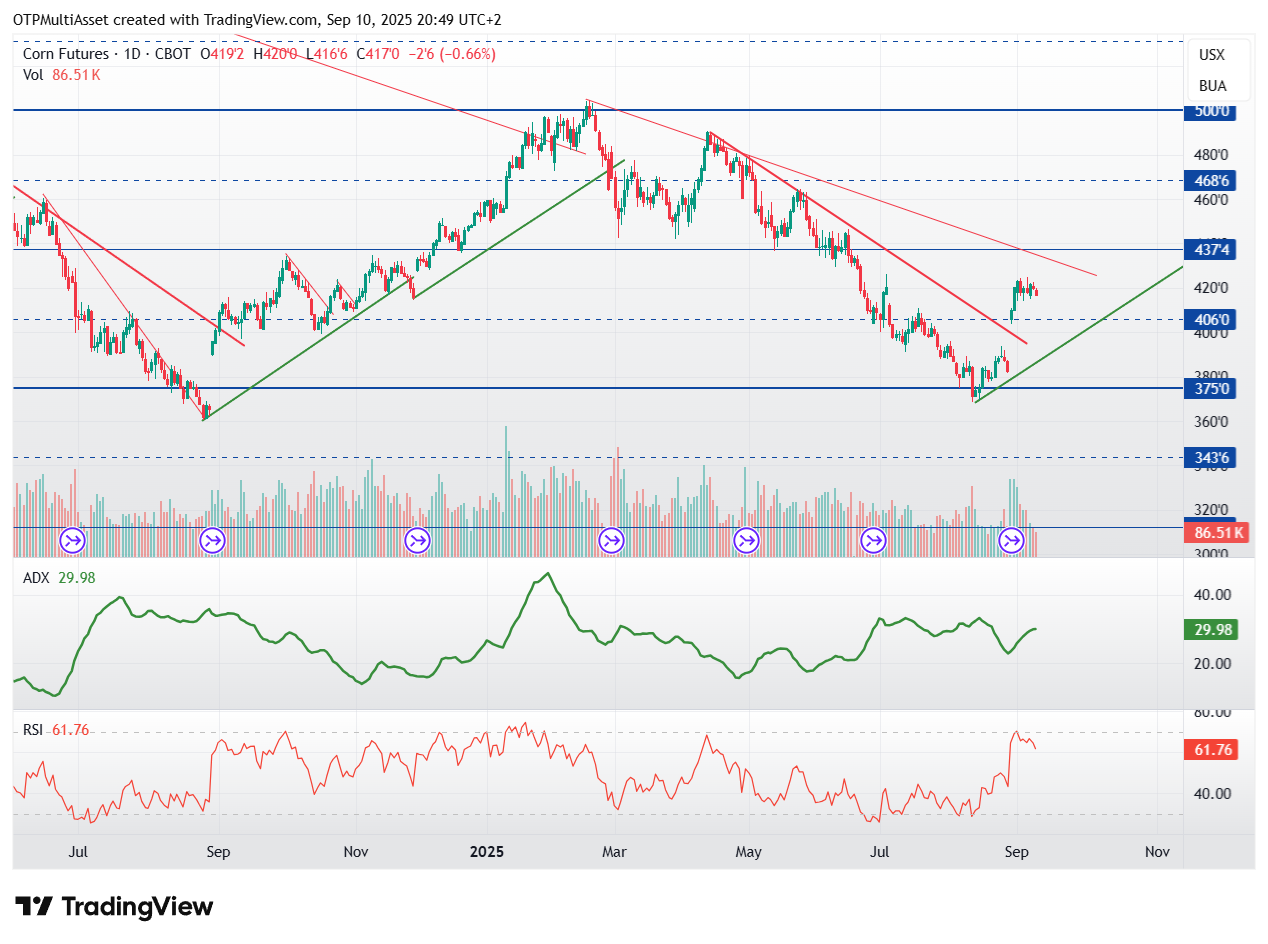Select the 375'0 support price label
Image resolution: width=1268 pixels, height=944 pixels.
pyautogui.click(x=1210, y=388)
